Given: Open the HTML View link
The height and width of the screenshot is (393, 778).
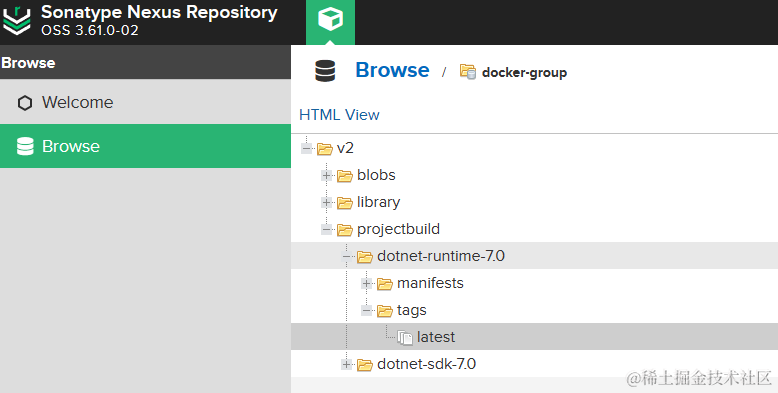Looking at the screenshot, I should click(339, 115).
